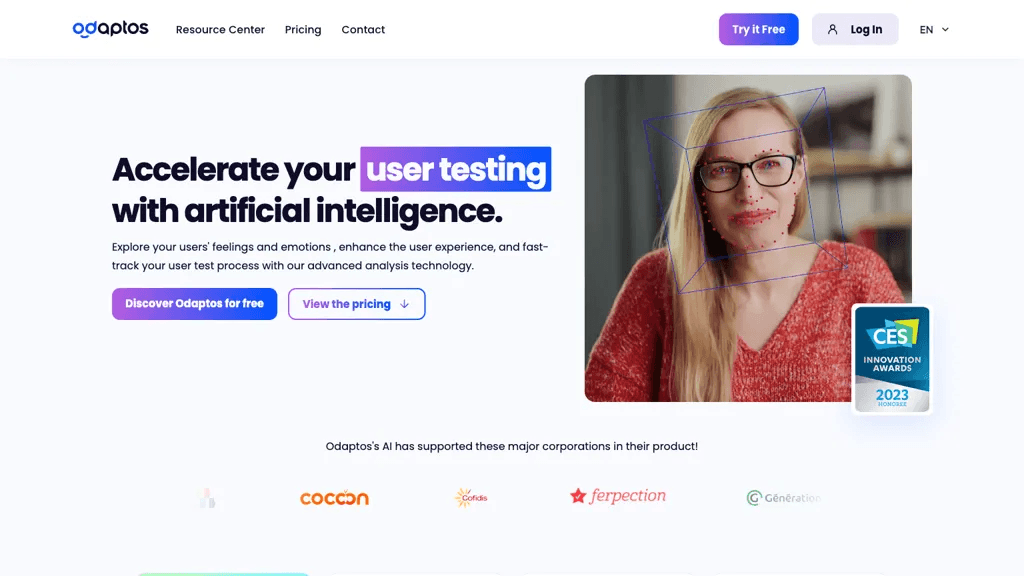
Task: Click the faded partner logo left of Cocoon
Action: click(208, 498)
